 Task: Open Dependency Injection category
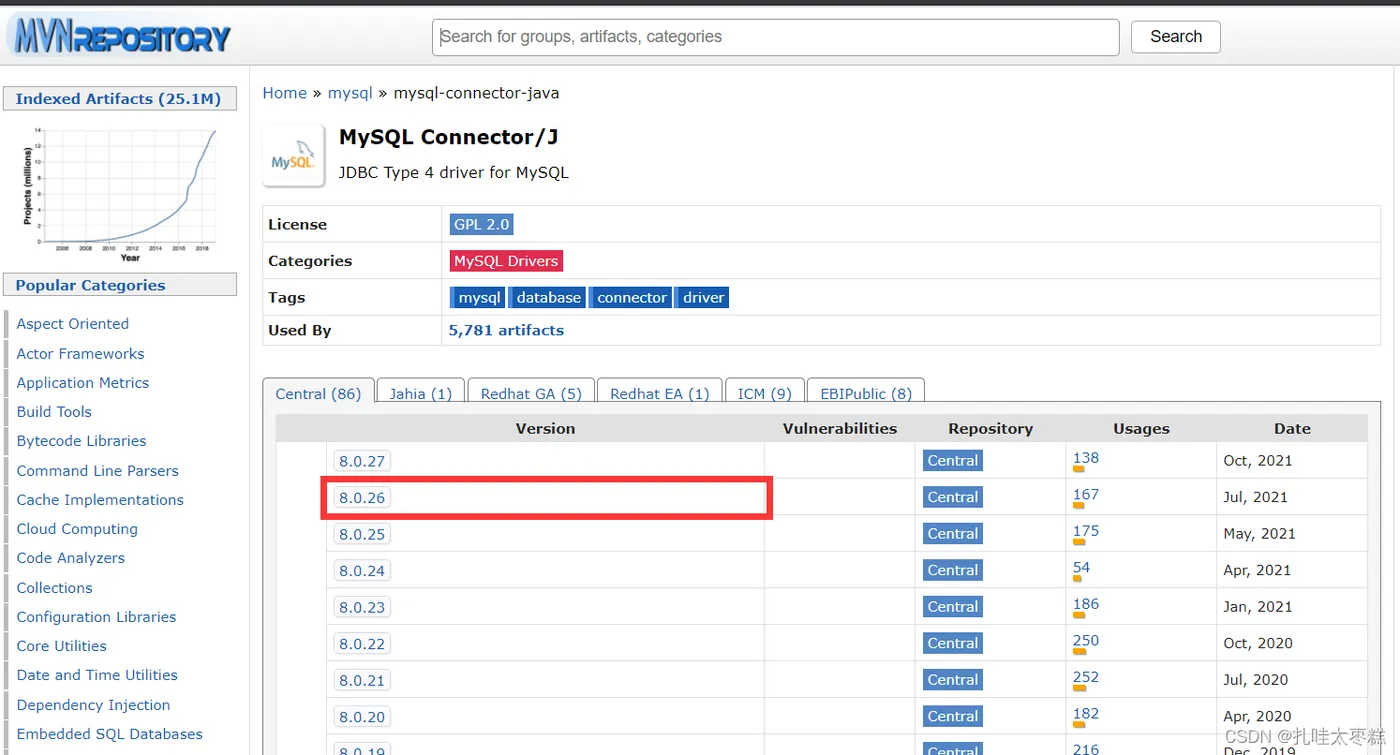tap(93, 705)
